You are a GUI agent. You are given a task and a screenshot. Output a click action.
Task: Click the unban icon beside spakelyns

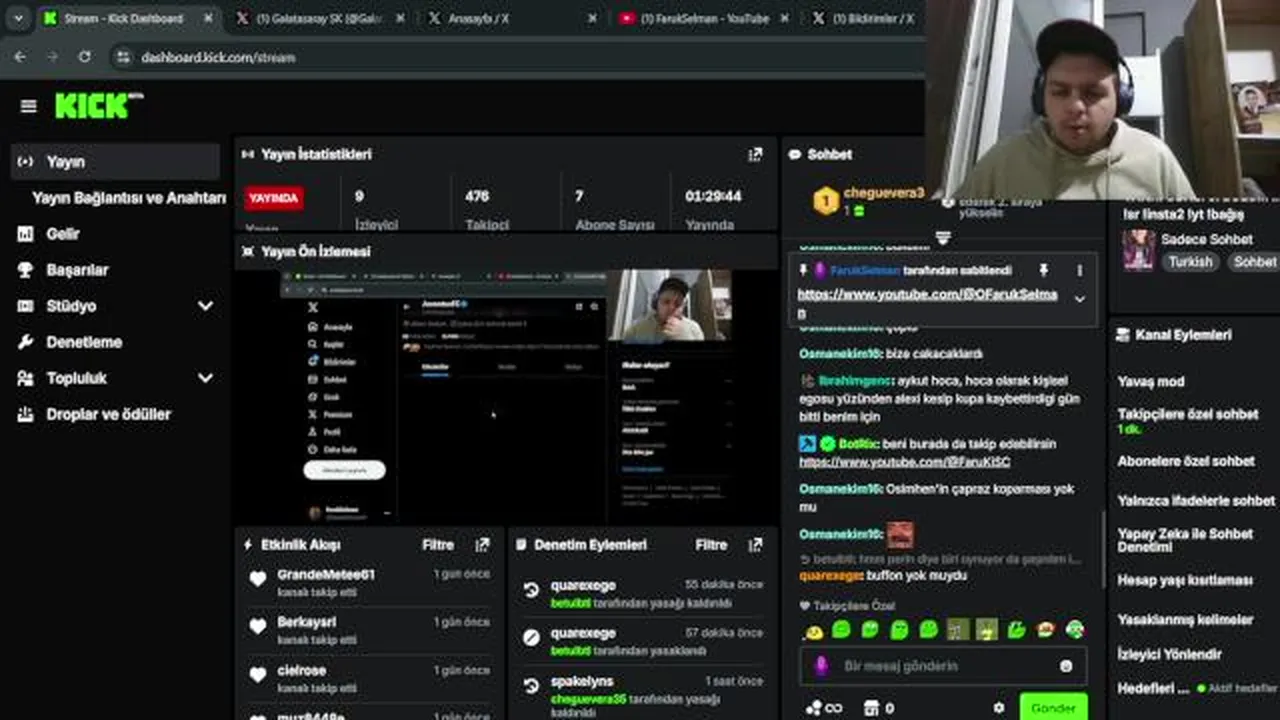pos(531,686)
